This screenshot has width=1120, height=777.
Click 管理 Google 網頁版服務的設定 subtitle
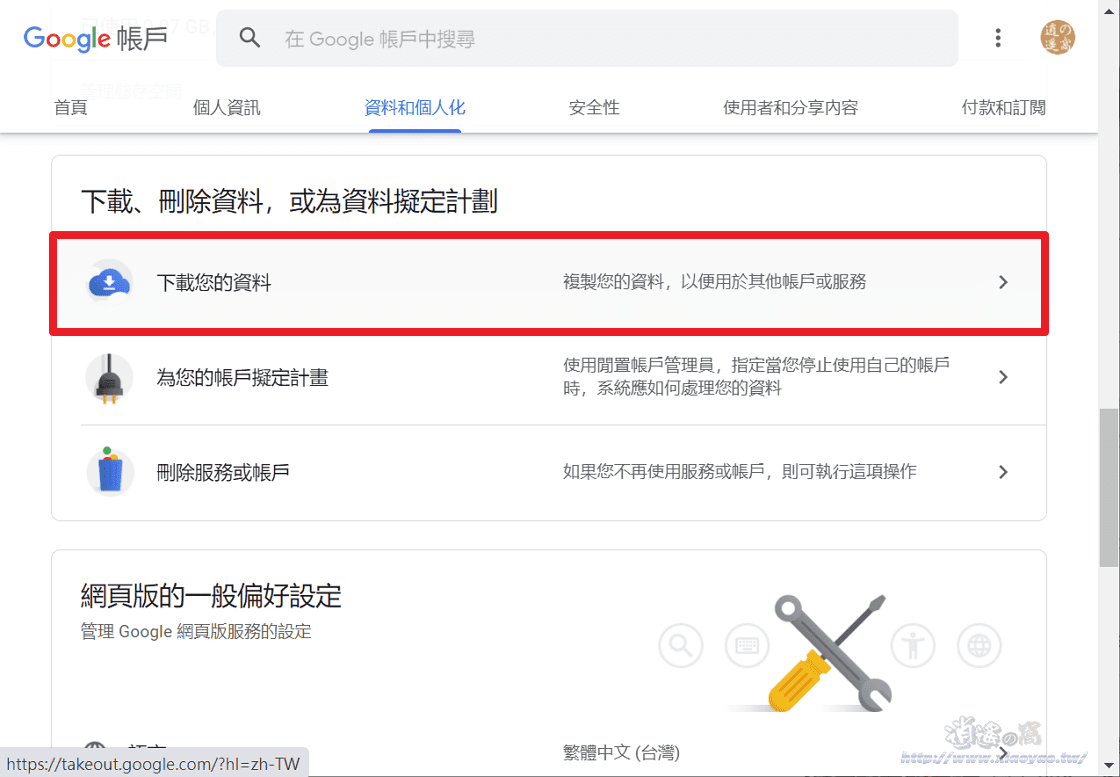(196, 631)
